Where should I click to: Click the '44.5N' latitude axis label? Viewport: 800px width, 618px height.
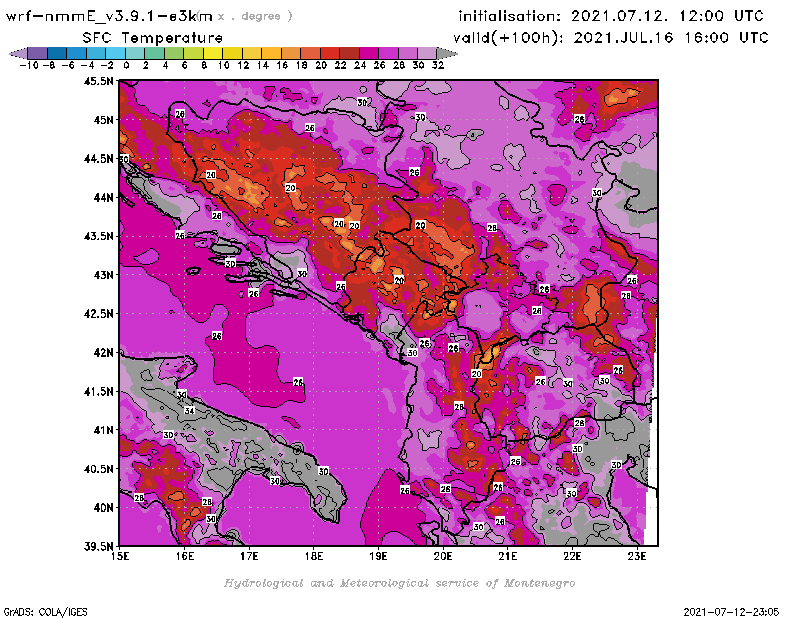[x=98, y=159]
